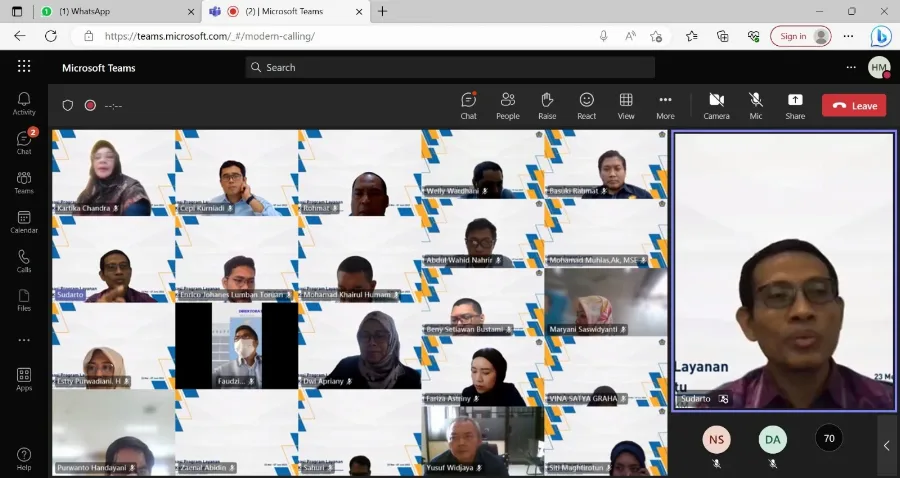Open the browser Favorites list
The width and height of the screenshot is (900, 478).
click(692, 36)
